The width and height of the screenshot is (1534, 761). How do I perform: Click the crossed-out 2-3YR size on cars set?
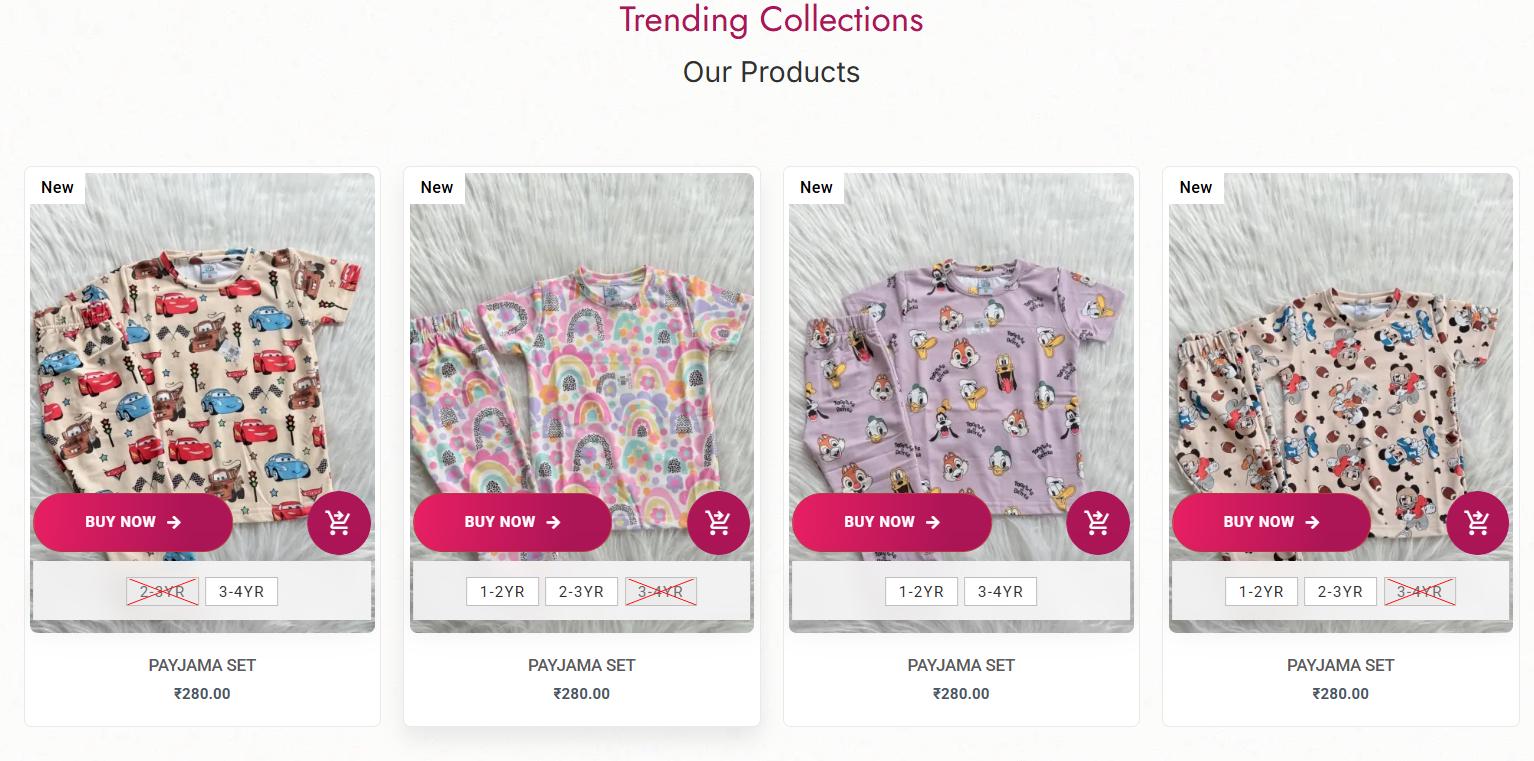pyautogui.click(x=162, y=592)
